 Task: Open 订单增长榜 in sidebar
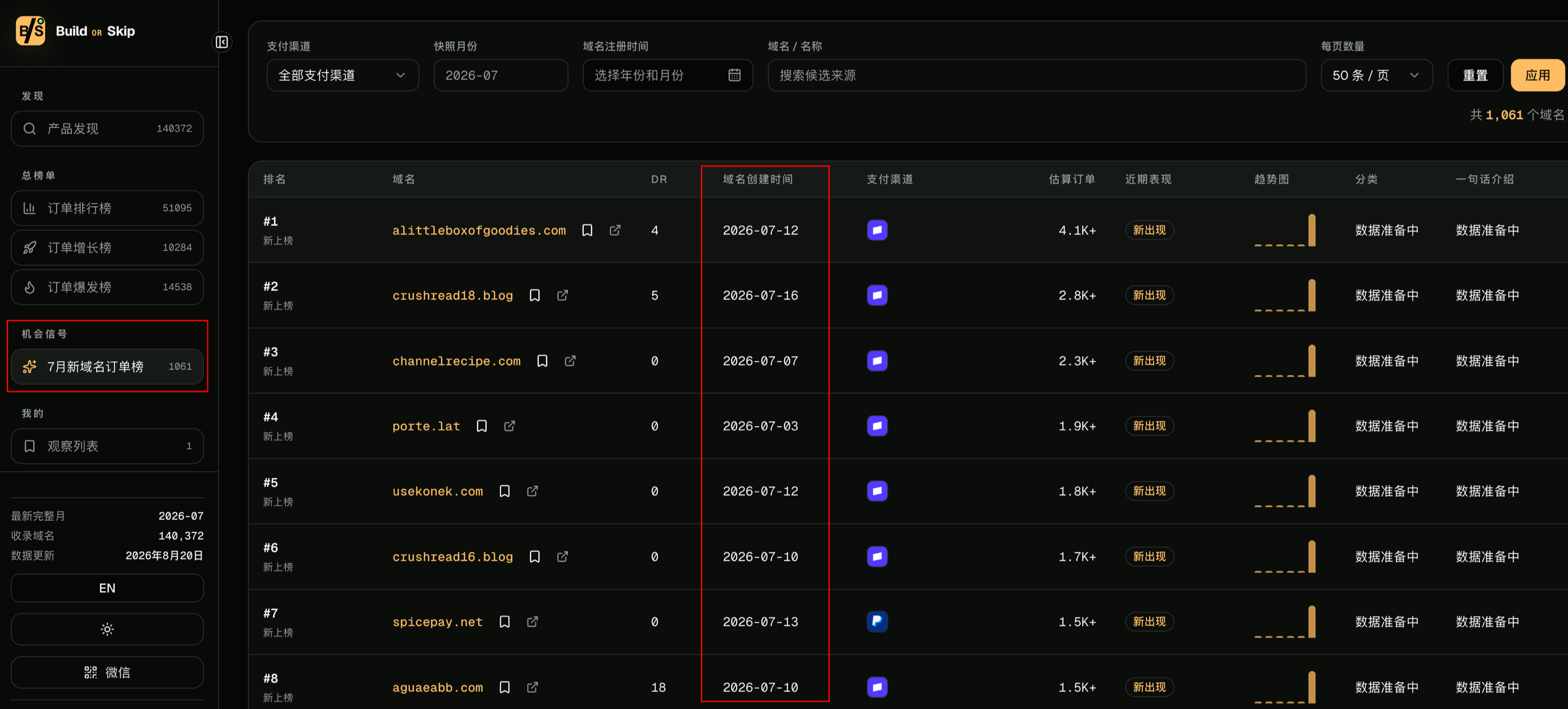(x=107, y=248)
